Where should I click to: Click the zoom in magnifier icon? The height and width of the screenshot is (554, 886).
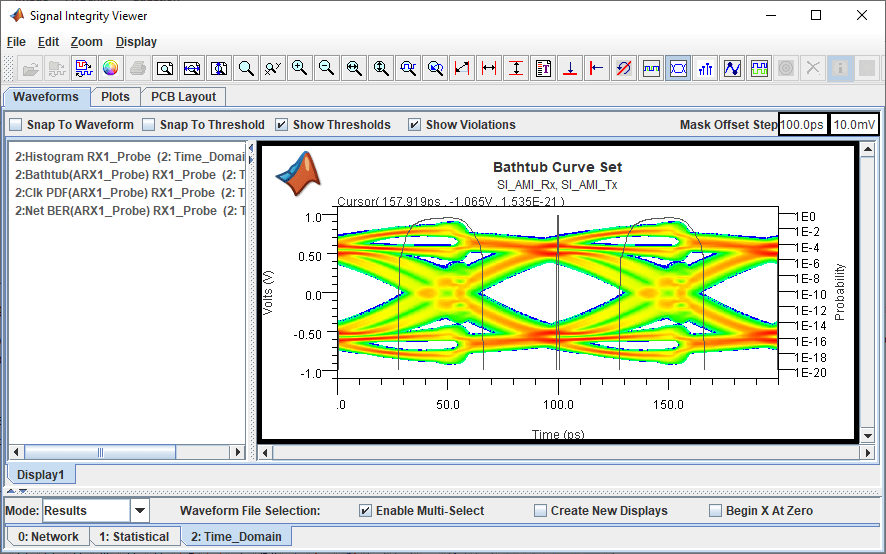pyautogui.click(x=299, y=69)
